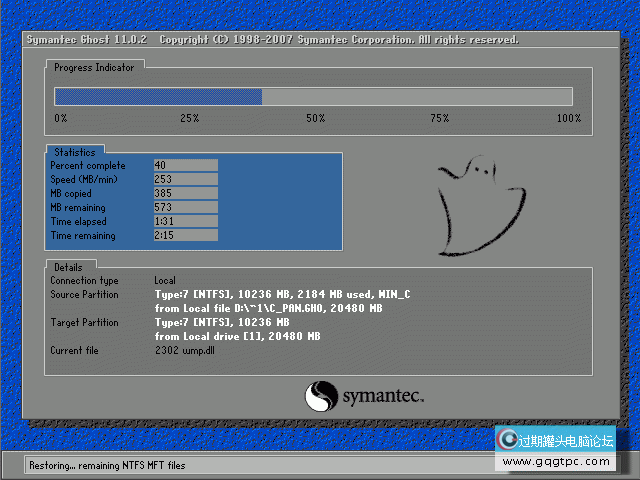The height and width of the screenshot is (480, 640).
Task: Click the status bar restoring message
Action: coord(107,466)
